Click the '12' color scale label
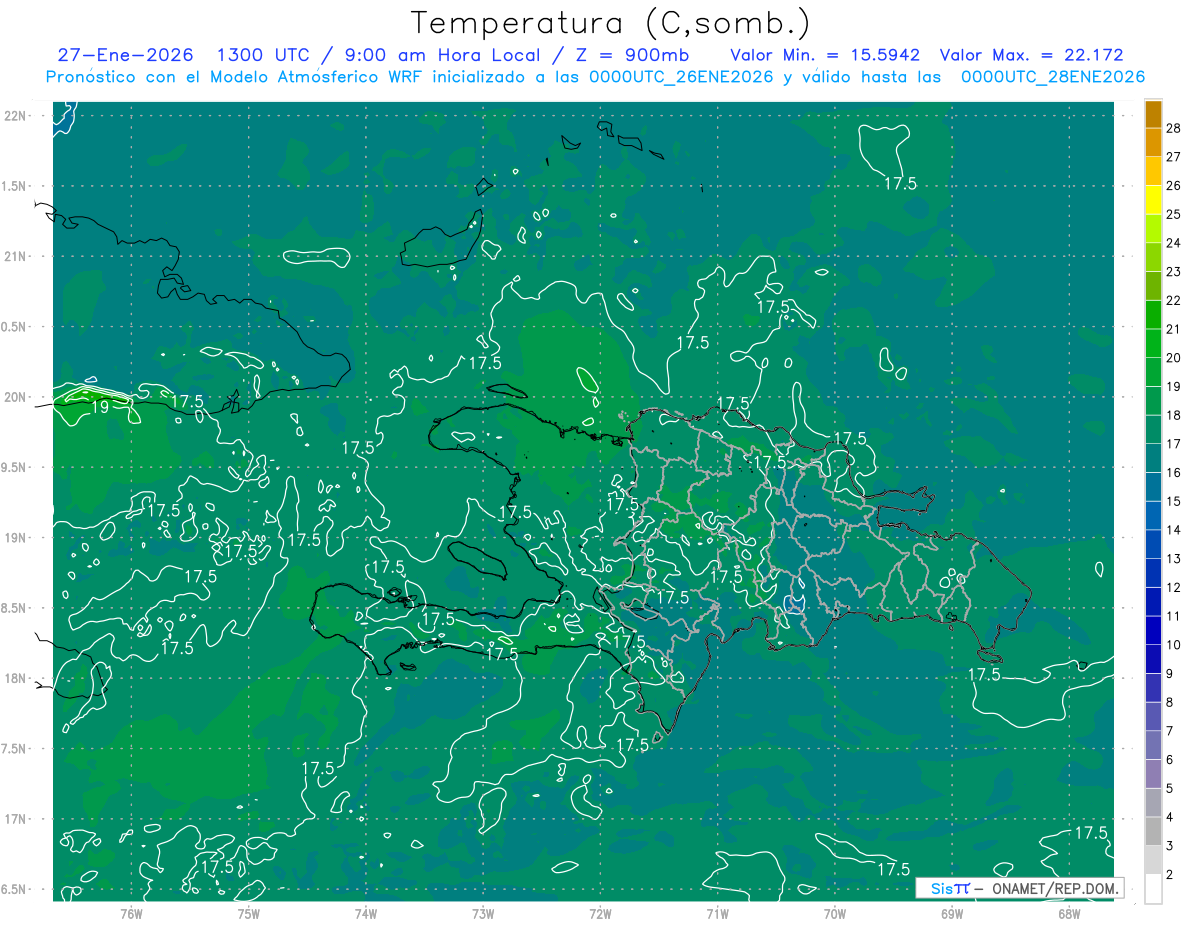 tap(1174, 588)
